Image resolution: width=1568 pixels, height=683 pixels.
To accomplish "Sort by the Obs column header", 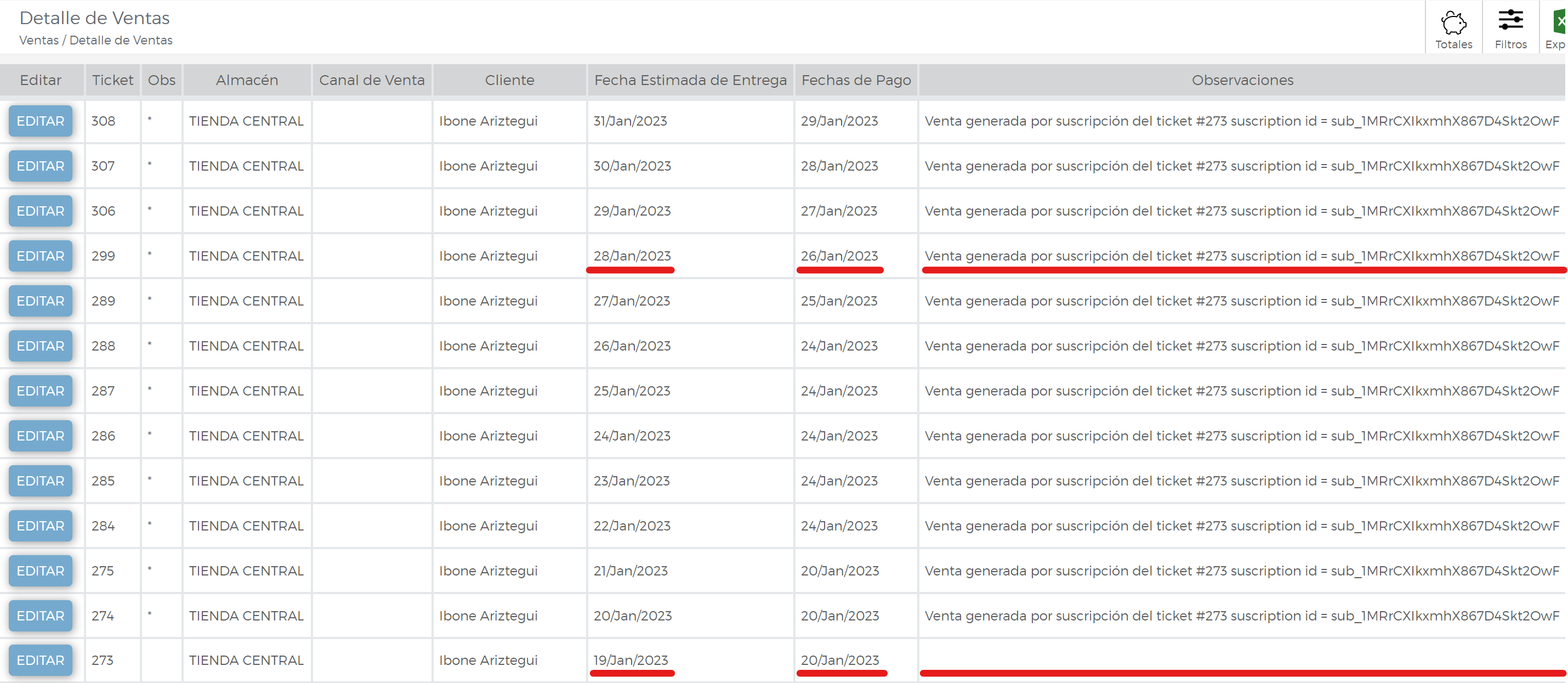I will [161, 81].
